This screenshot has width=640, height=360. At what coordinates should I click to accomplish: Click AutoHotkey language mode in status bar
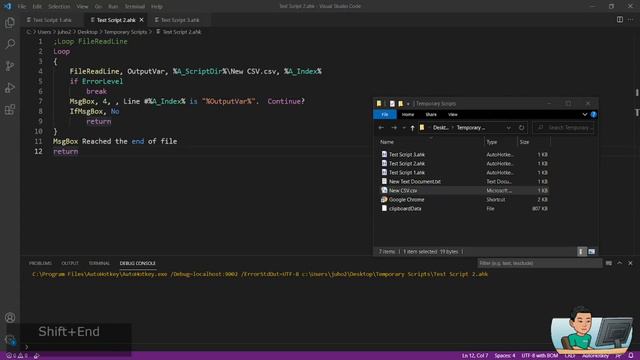(596, 356)
